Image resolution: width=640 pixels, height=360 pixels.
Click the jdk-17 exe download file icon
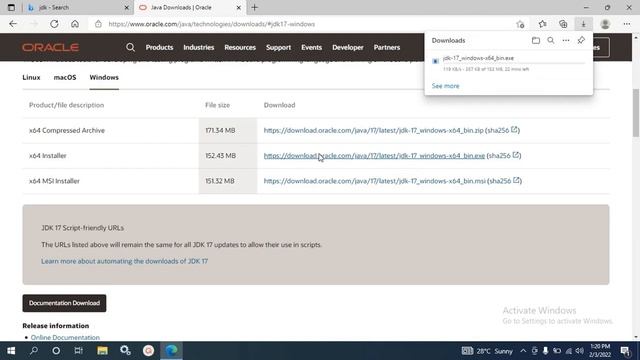(436, 61)
